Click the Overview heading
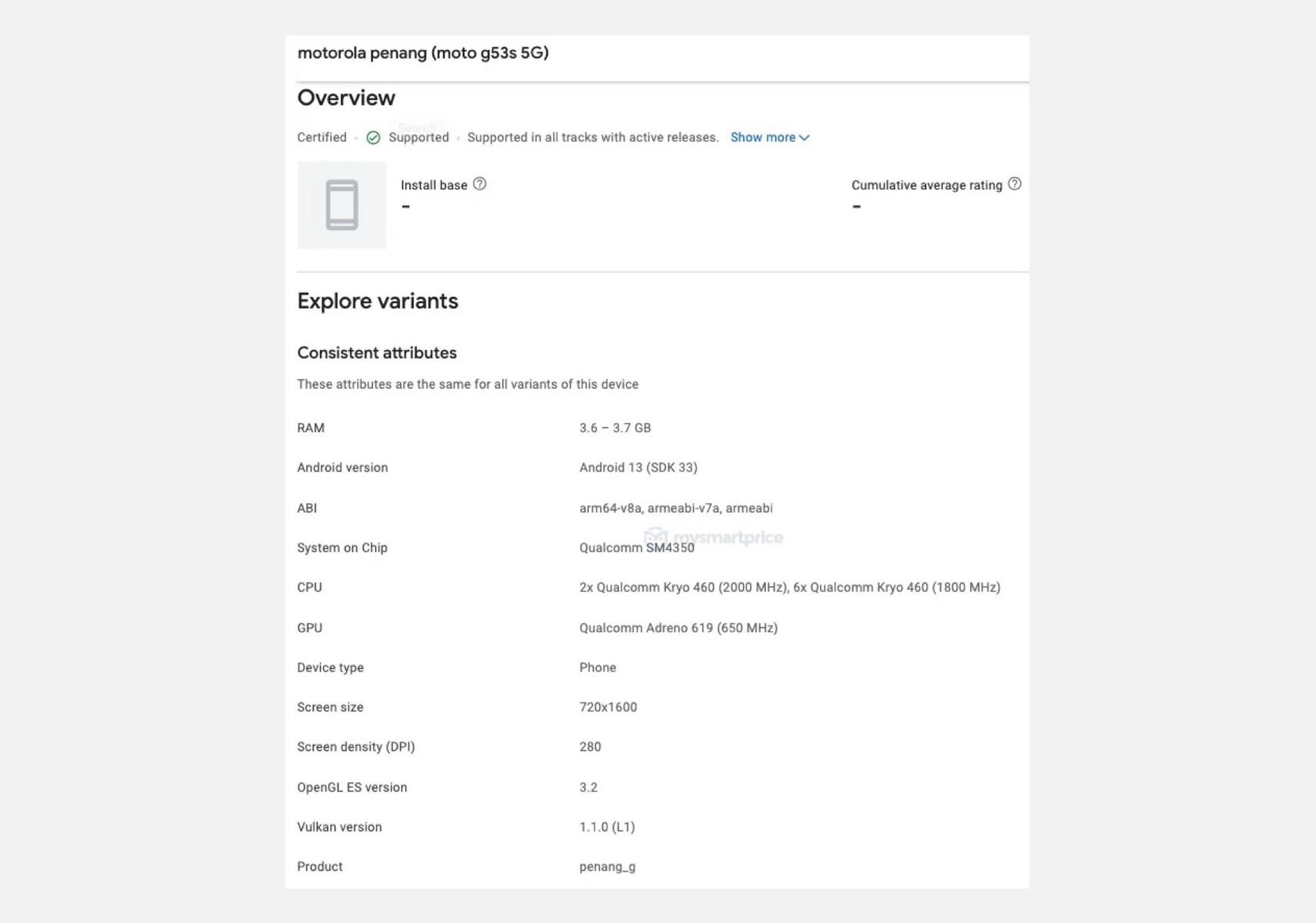 [x=346, y=98]
